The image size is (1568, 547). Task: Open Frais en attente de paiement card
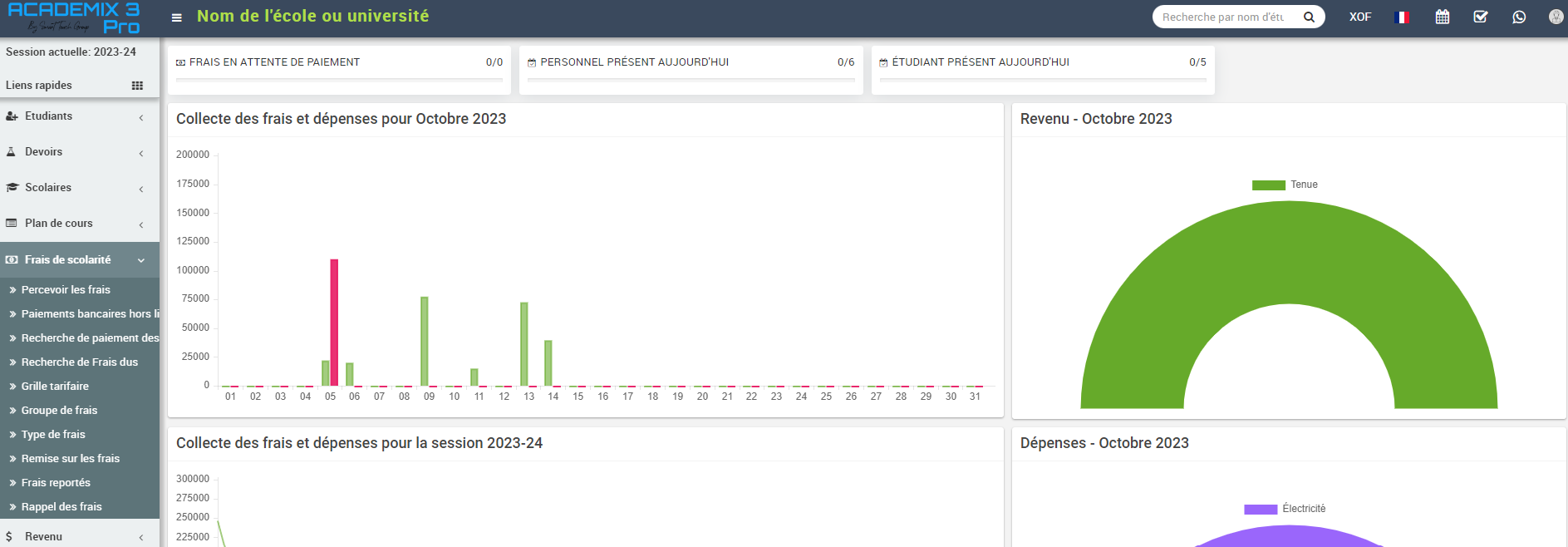coord(339,70)
